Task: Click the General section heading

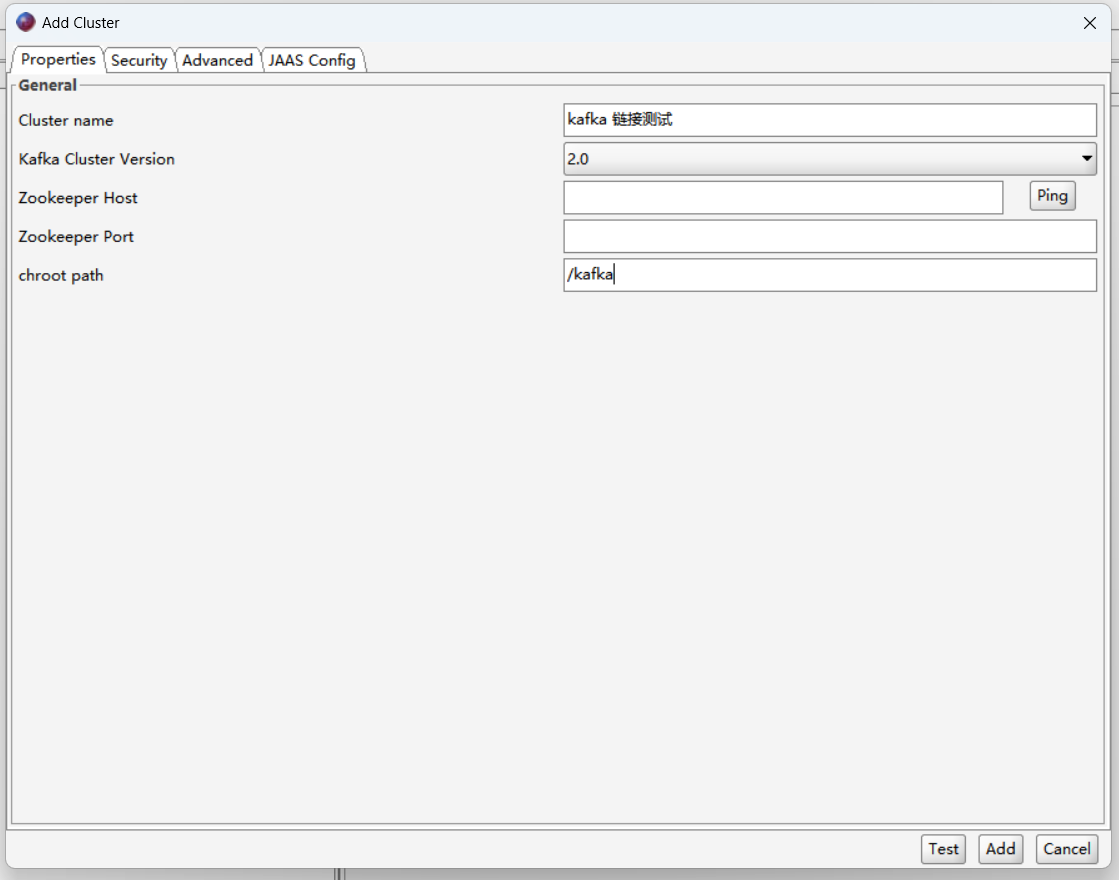Action: 47,85
